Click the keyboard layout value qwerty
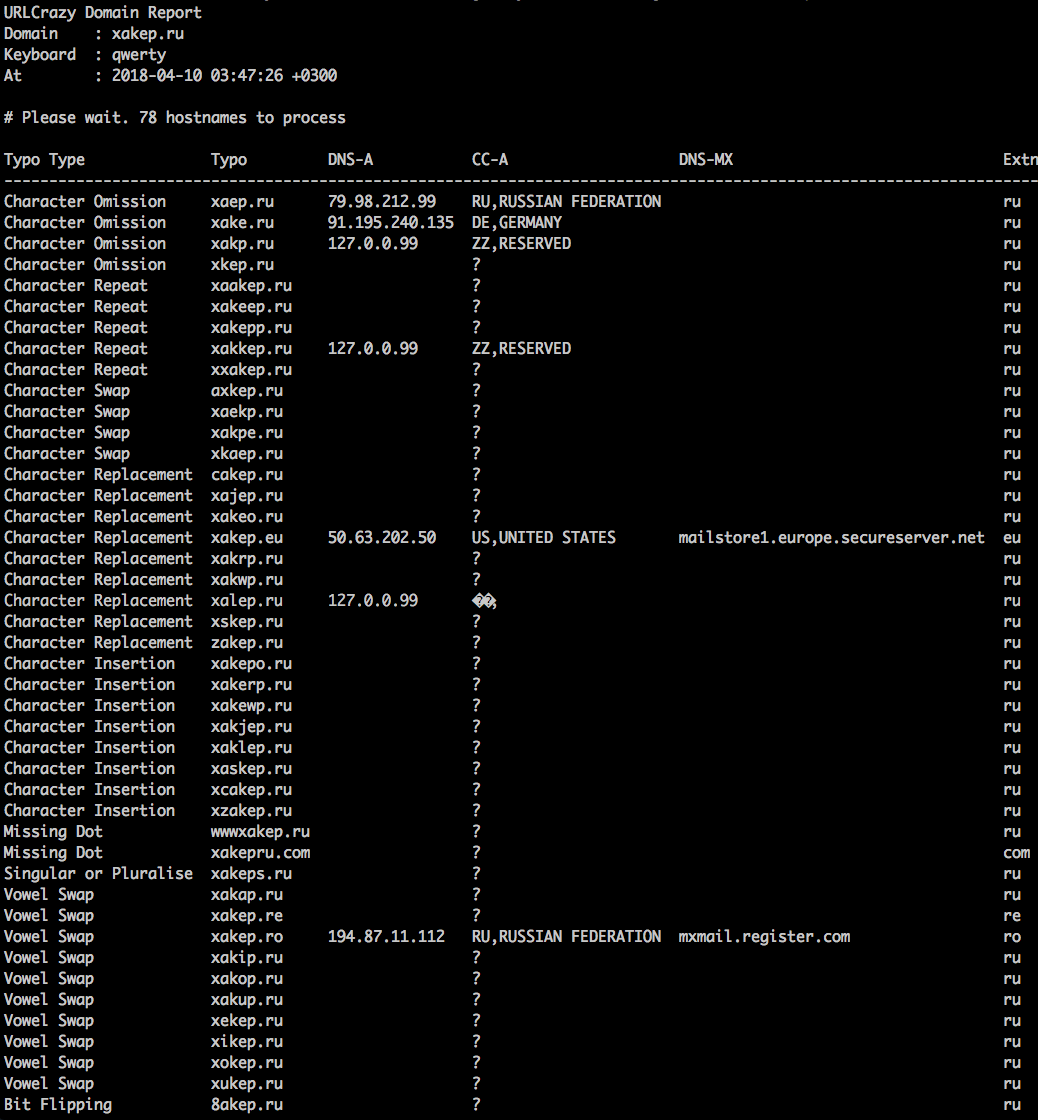The image size is (1038, 1120). pyautogui.click(x=139, y=54)
